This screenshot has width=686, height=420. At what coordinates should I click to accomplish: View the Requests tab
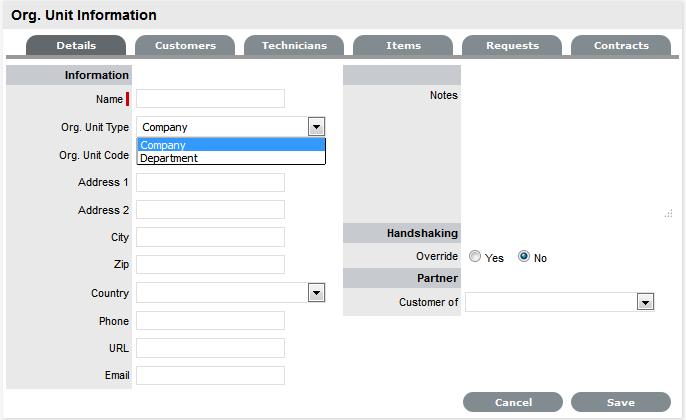(x=512, y=46)
